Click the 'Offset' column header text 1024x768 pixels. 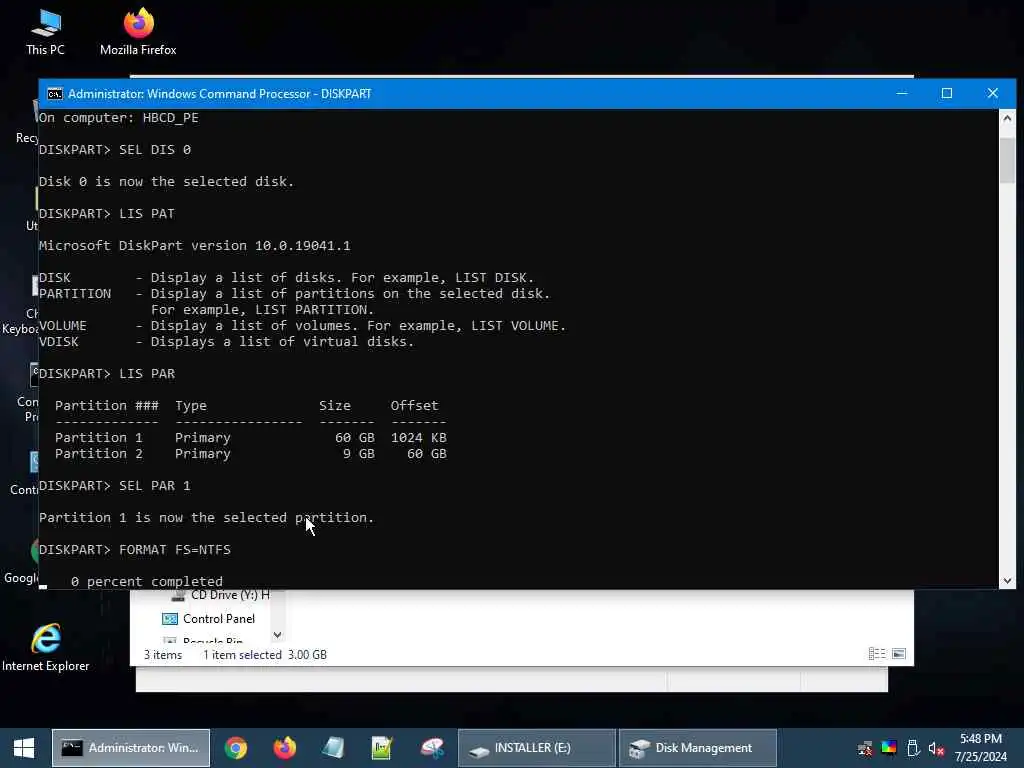415,406
